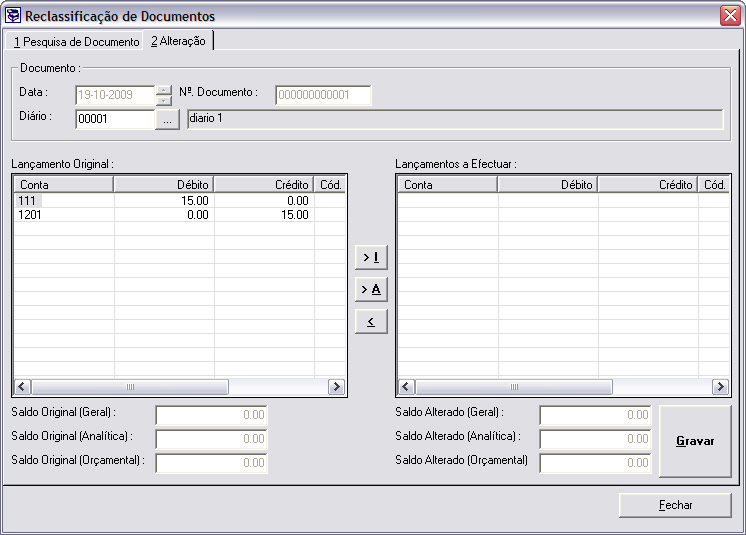Click the 0.00 debit value of account 1201
Viewport: 746px width, 535px height.
tap(198, 215)
